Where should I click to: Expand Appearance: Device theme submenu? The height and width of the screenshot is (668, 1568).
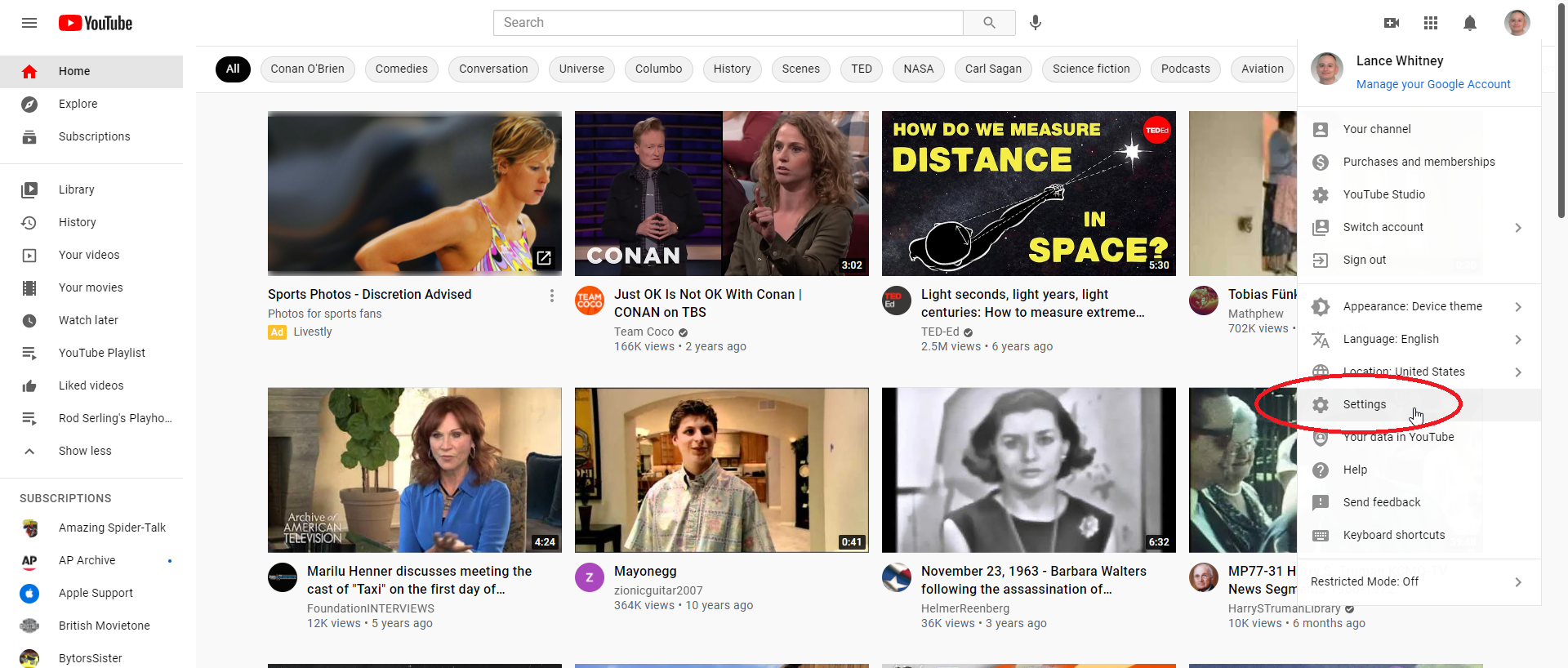point(1419,306)
